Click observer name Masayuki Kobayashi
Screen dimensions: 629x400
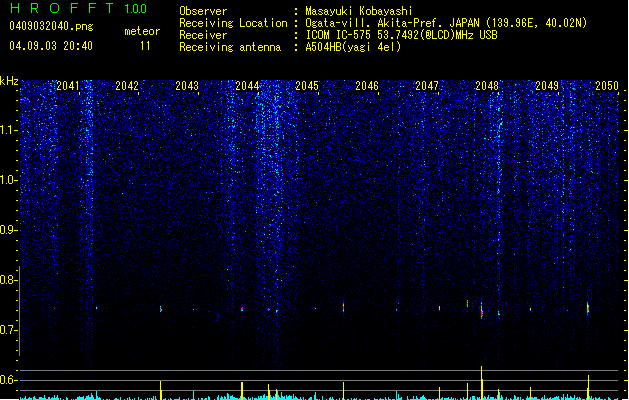coord(358,11)
